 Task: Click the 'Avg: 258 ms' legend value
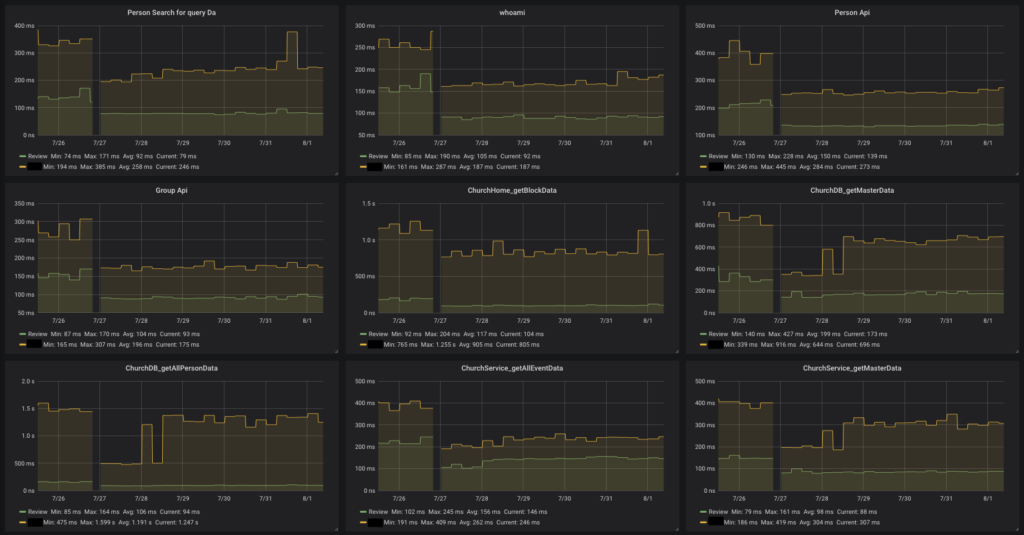click(135, 167)
